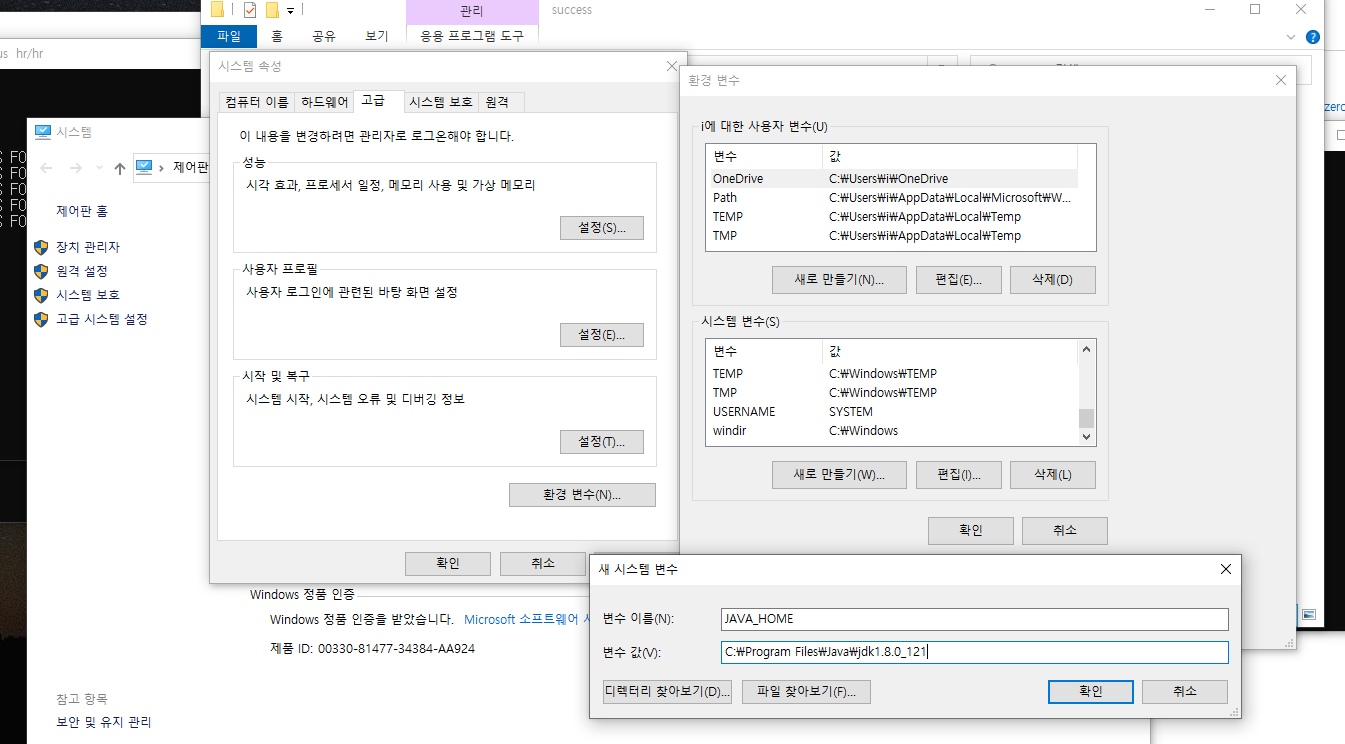Open the 공유 ribbon tab in Explorer

tap(324, 36)
